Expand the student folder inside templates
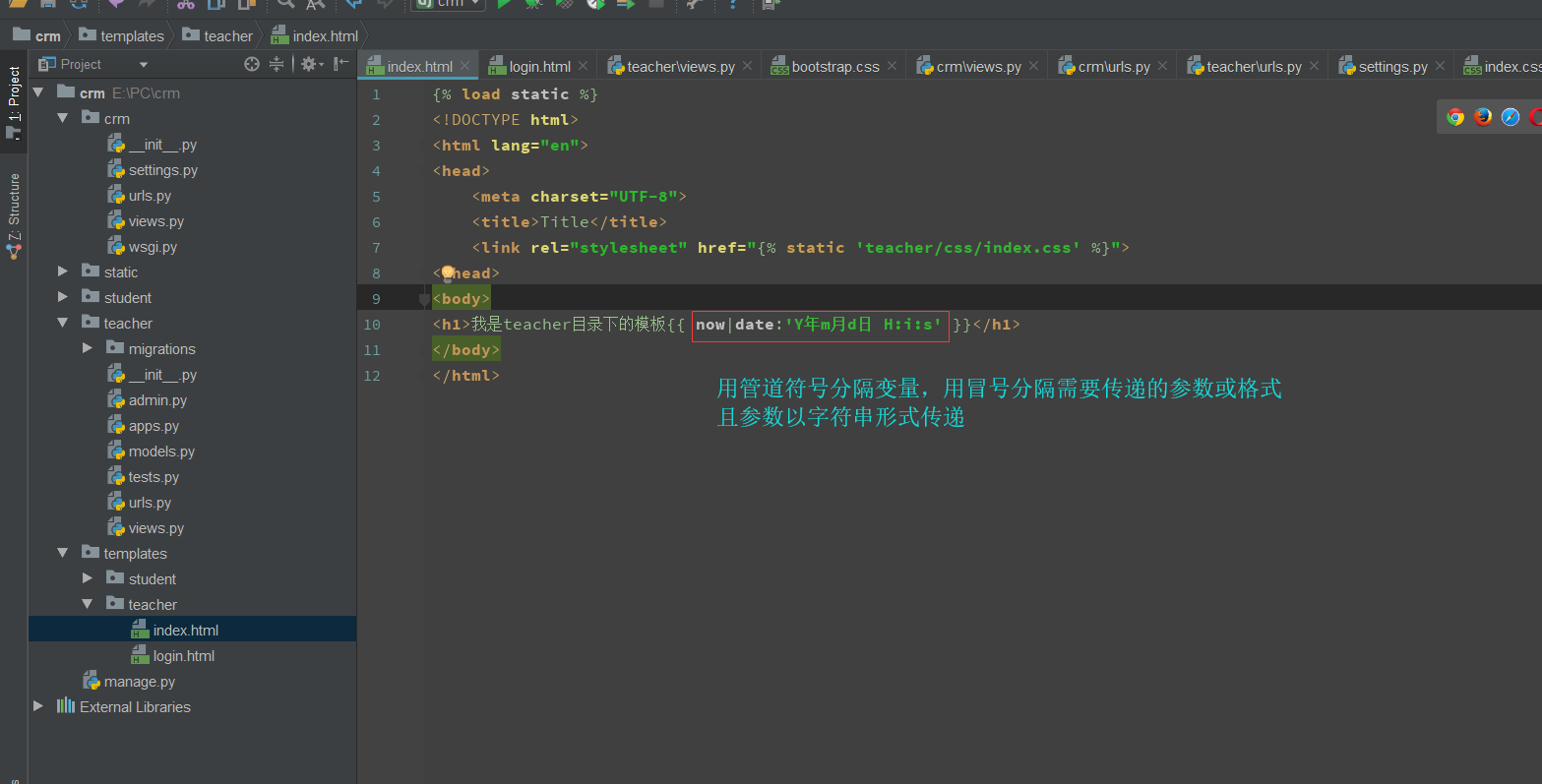Viewport: 1542px width, 784px height. tap(88, 578)
